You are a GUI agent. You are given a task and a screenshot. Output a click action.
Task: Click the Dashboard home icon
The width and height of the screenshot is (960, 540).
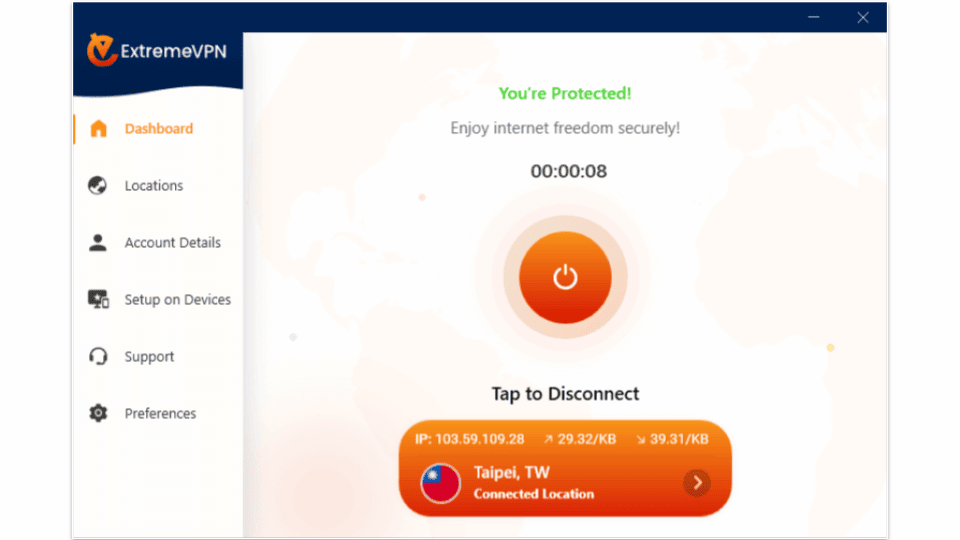click(x=99, y=129)
